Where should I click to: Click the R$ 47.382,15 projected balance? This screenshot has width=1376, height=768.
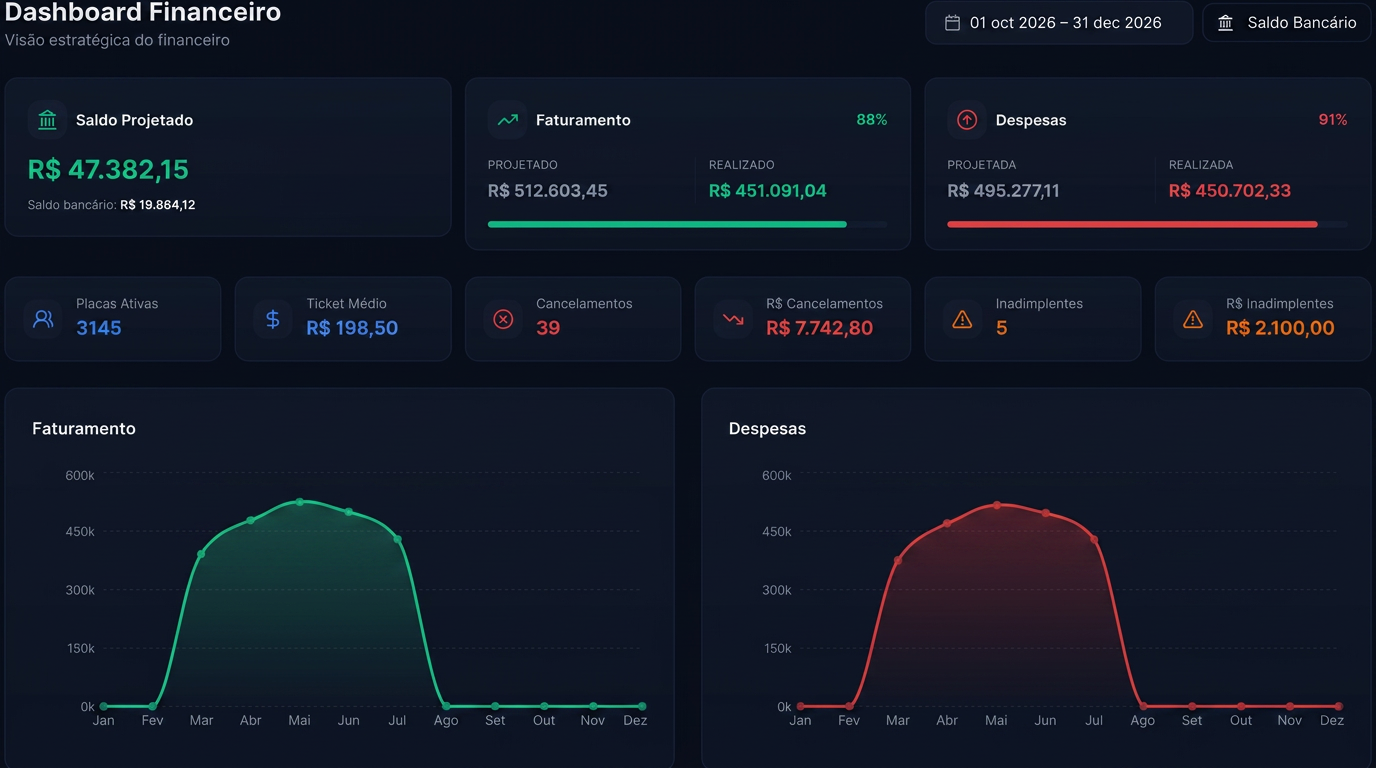[x=108, y=170]
